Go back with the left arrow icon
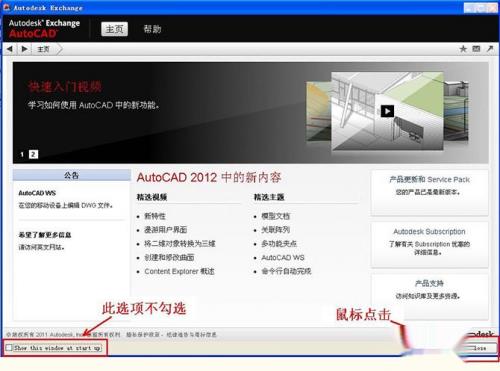Viewport: 500px width, 371px height. coord(10,49)
